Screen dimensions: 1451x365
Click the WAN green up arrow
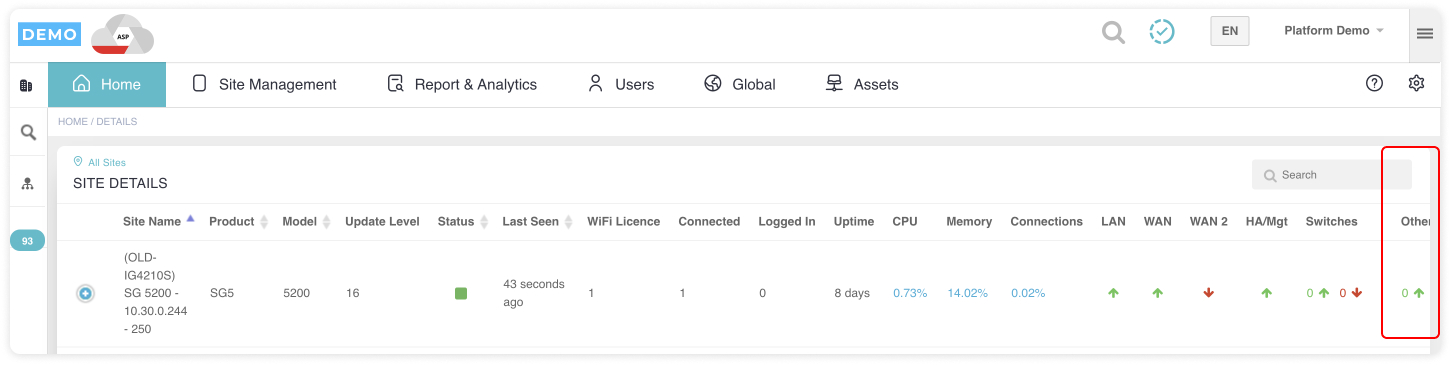pos(1158,293)
